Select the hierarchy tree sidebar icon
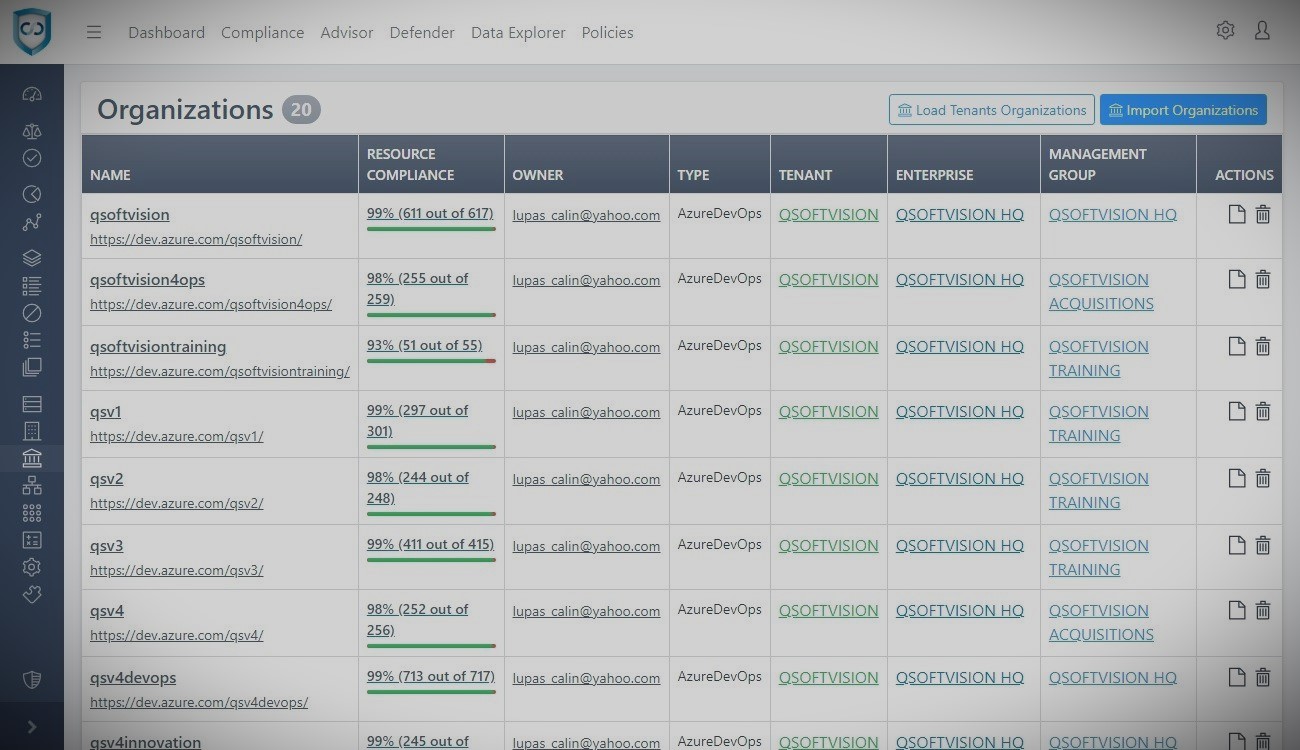Viewport: 1300px width, 750px height. click(x=32, y=485)
